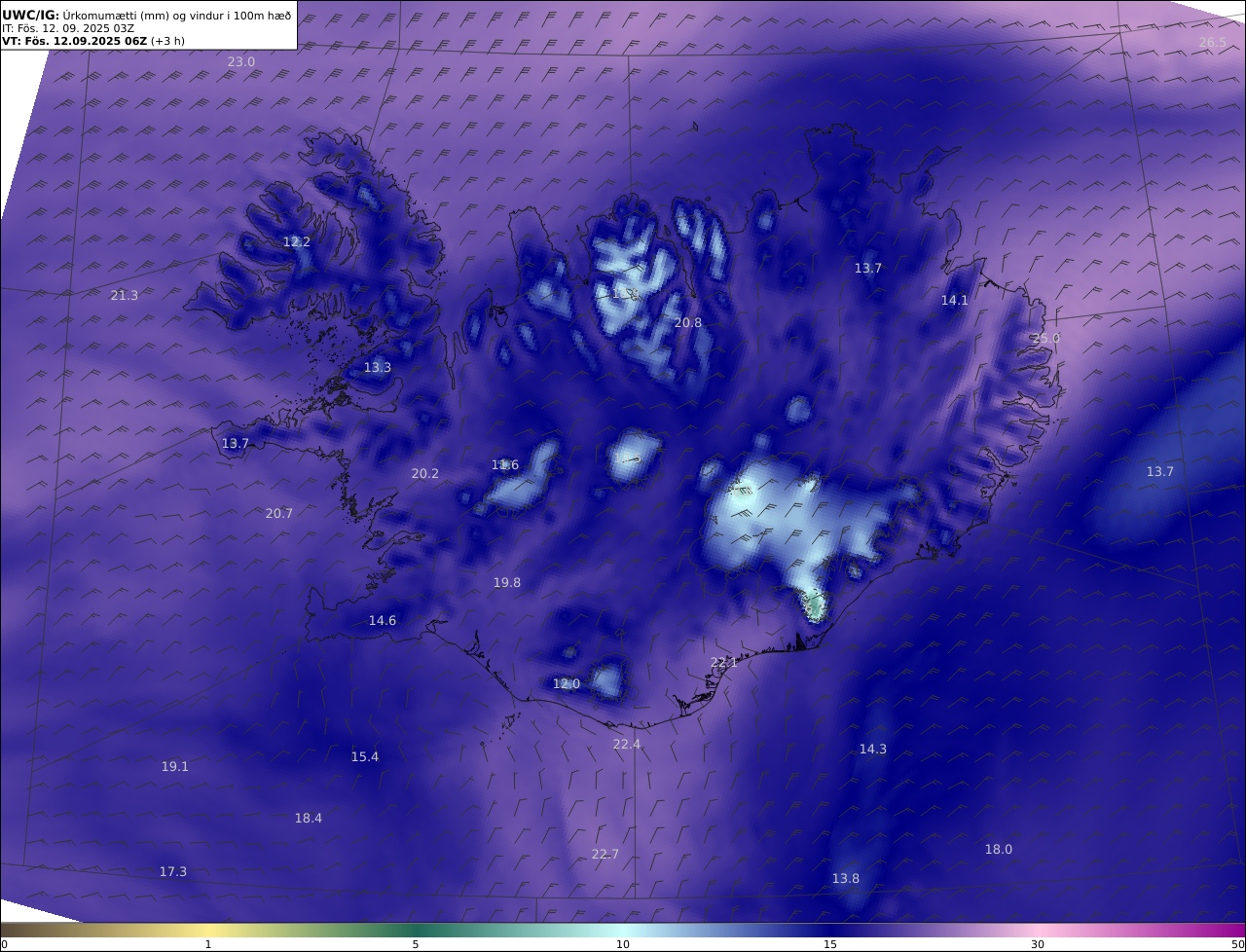Click the 20.2 value label
The width and height of the screenshot is (1246, 952).
[425, 474]
